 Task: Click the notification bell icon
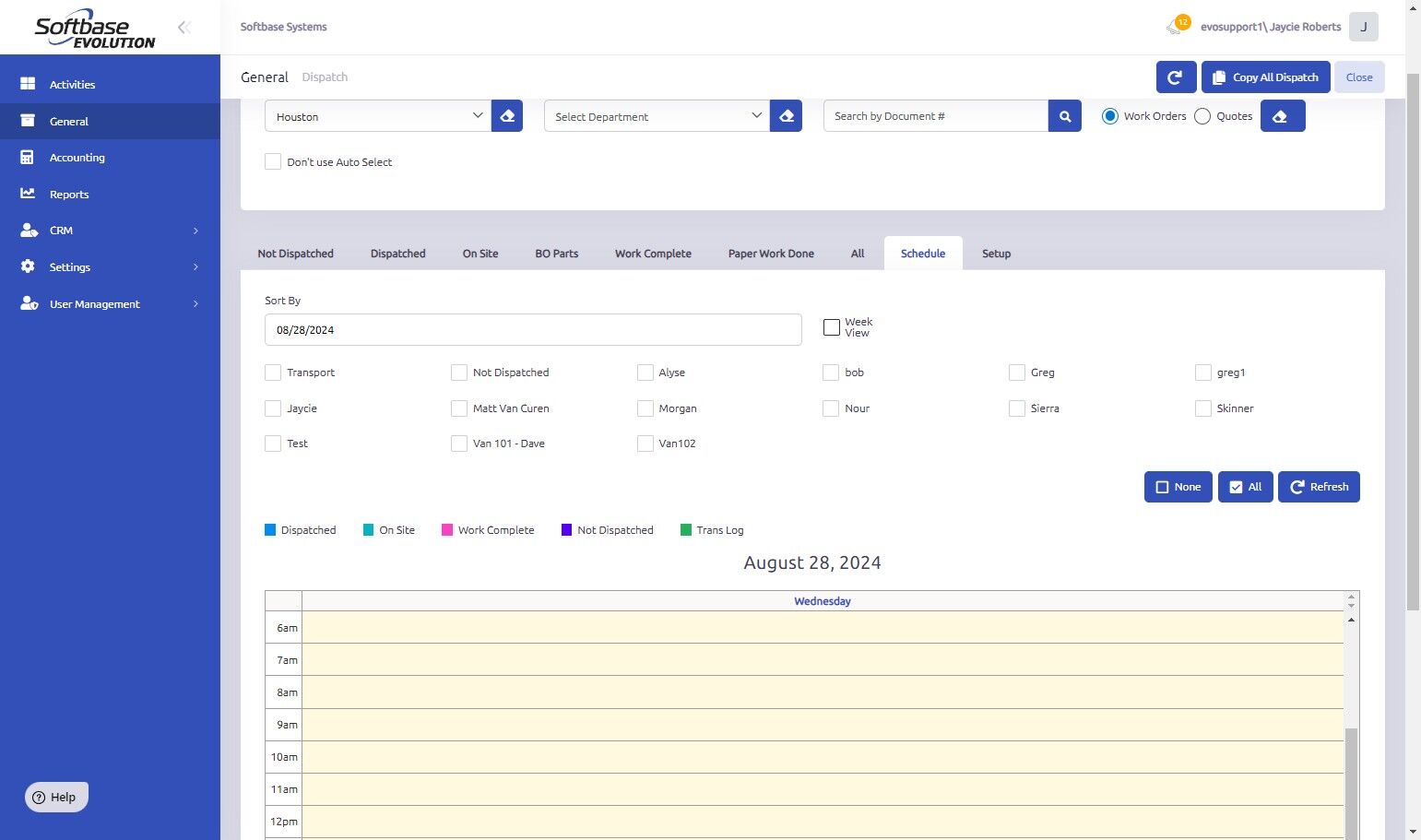(1175, 27)
